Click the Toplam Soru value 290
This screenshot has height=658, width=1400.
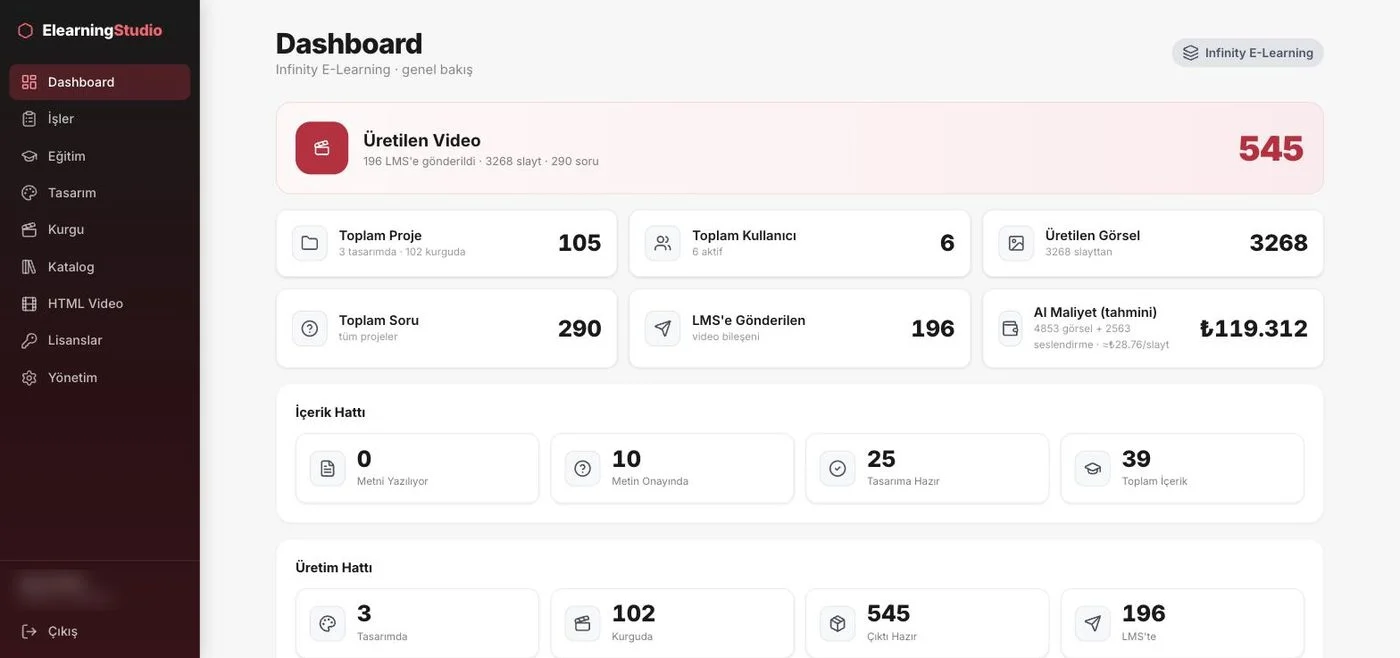pyautogui.click(x=580, y=328)
